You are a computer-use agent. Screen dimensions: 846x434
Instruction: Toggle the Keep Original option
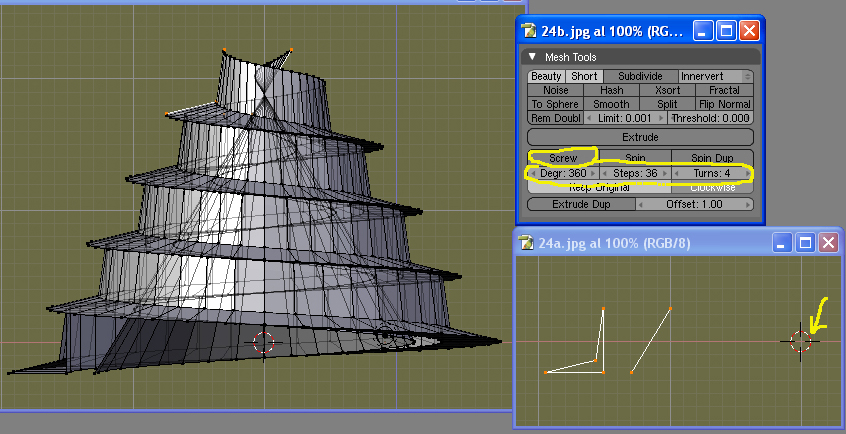pyautogui.click(x=599, y=187)
